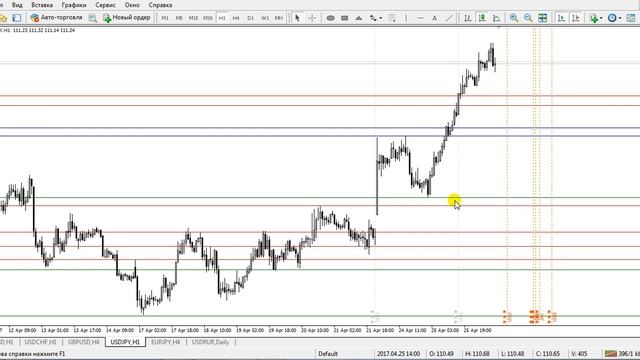This screenshot has height=360, width=640.
Task: Switch to the EURJPY,H4 chart tab
Action: [x=165, y=342]
